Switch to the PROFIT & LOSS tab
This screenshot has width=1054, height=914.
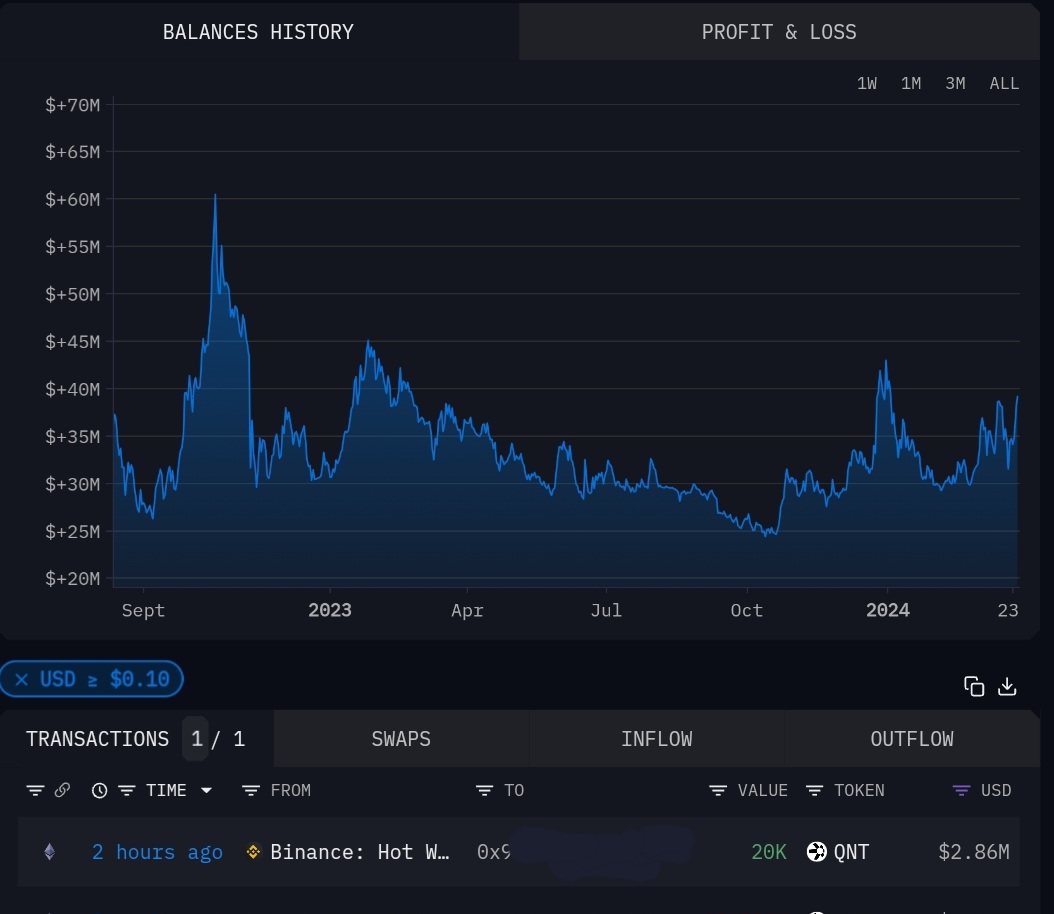[x=779, y=31]
